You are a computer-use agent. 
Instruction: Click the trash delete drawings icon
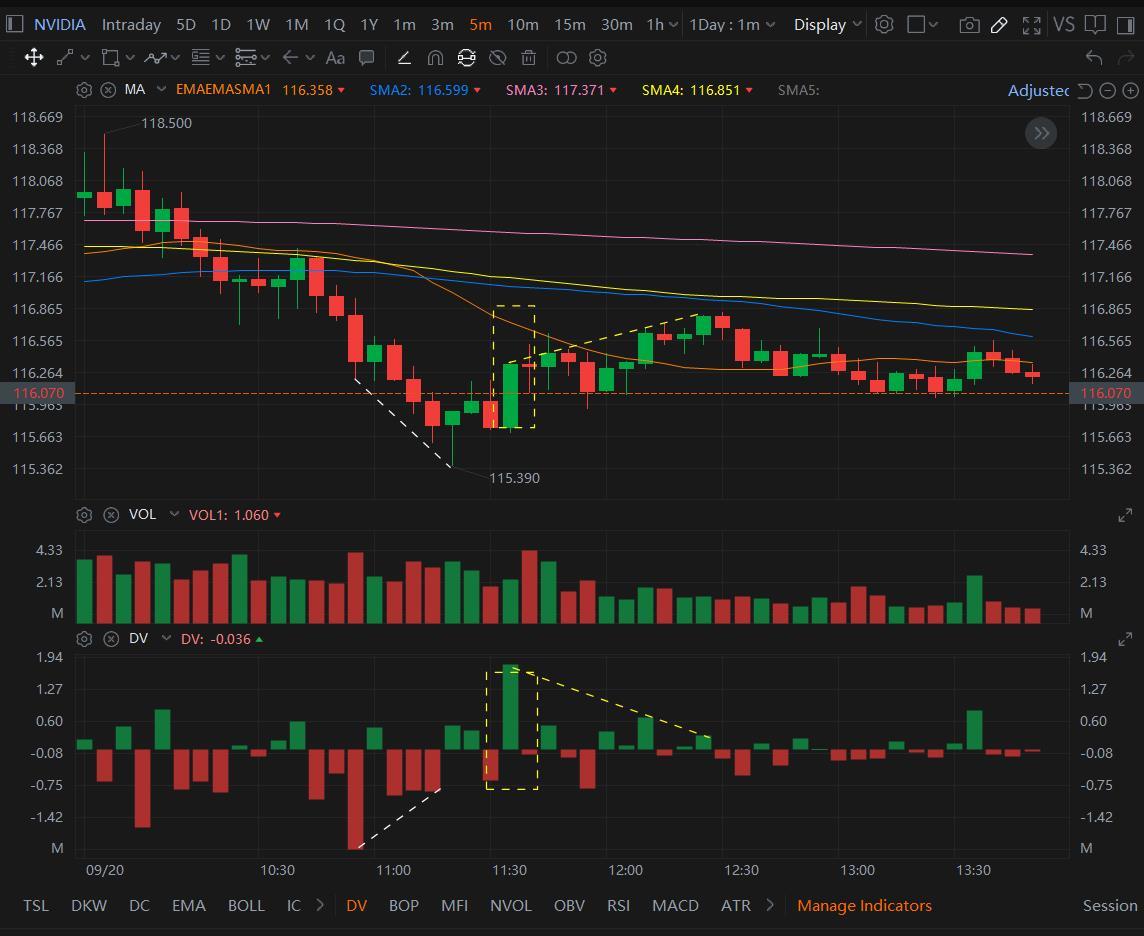pos(528,58)
